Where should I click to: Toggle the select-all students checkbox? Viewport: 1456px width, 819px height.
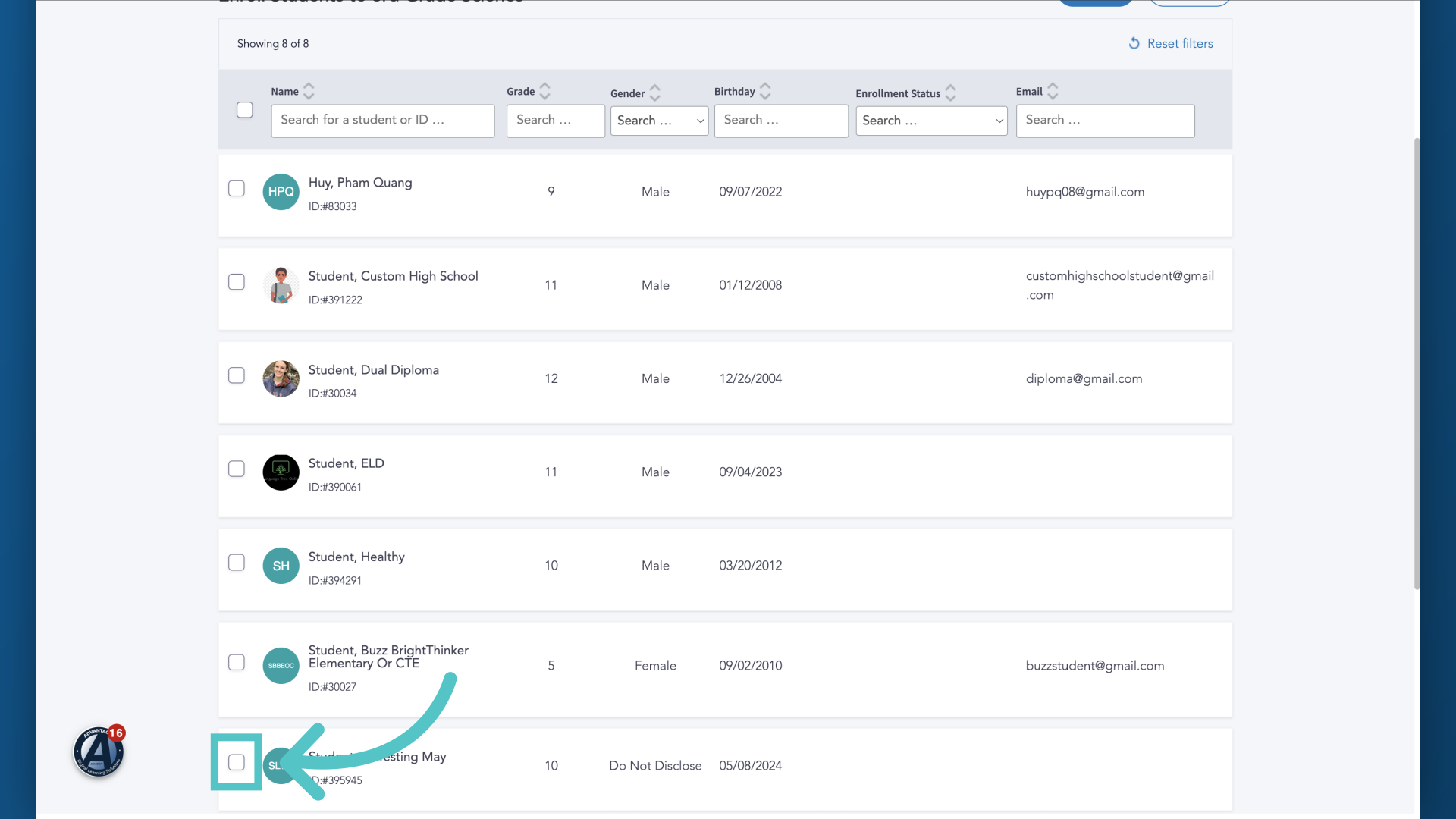pyautogui.click(x=244, y=110)
